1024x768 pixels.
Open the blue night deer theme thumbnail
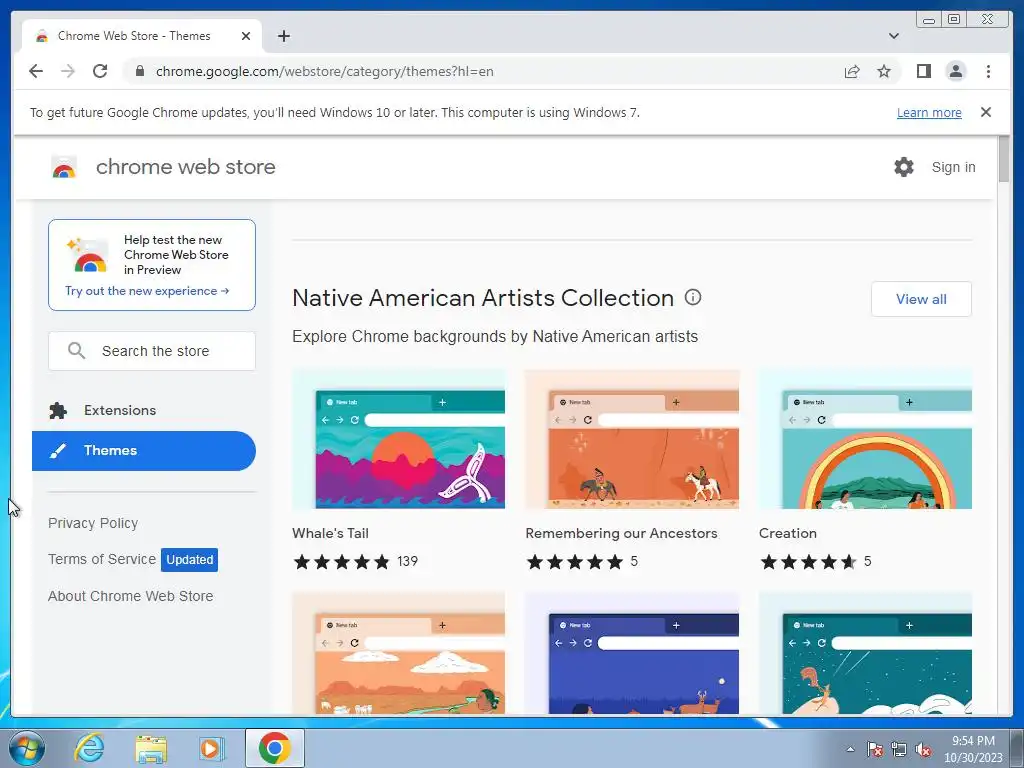point(632,653)
